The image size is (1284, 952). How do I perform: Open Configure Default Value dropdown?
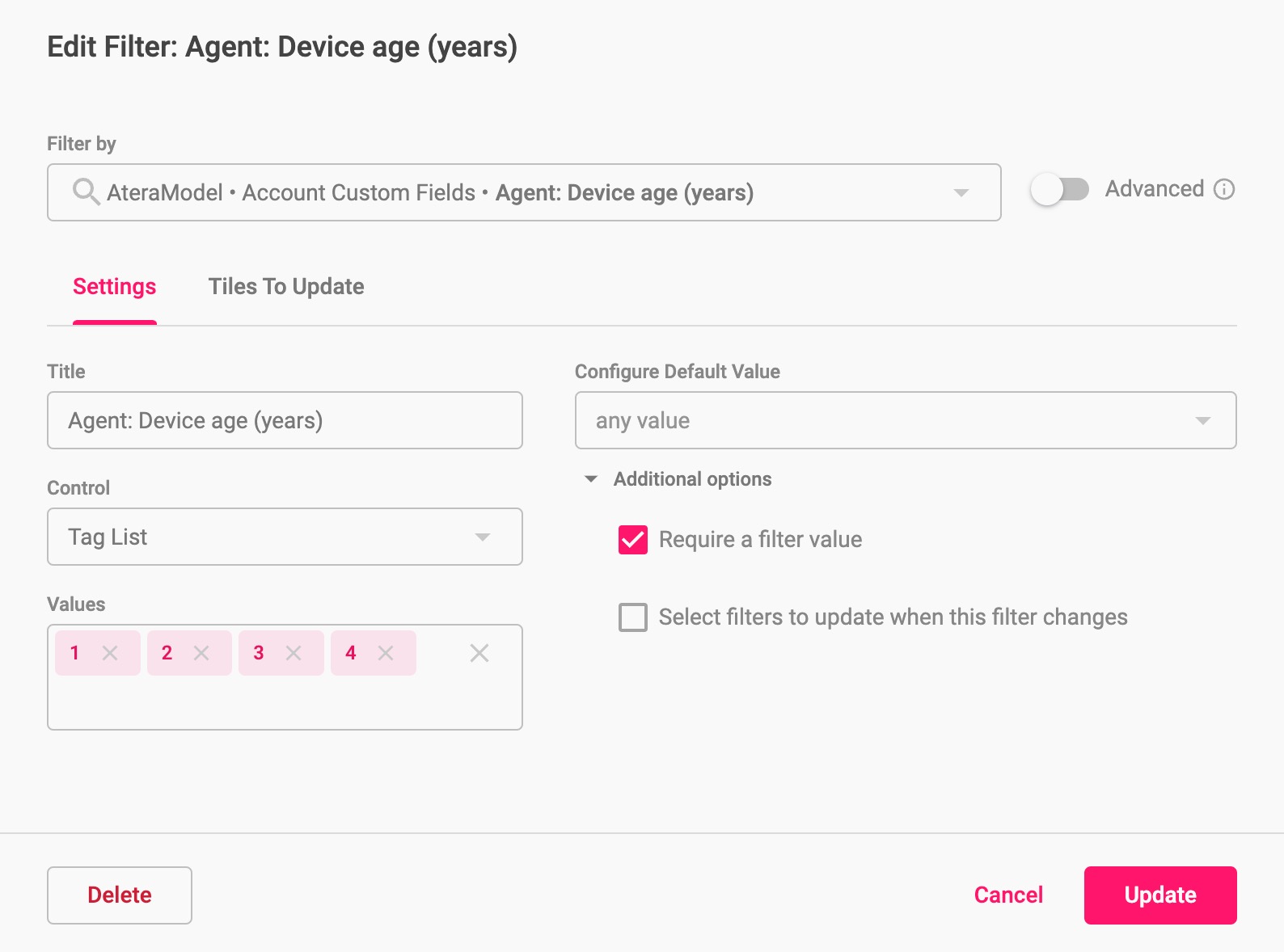906,420
